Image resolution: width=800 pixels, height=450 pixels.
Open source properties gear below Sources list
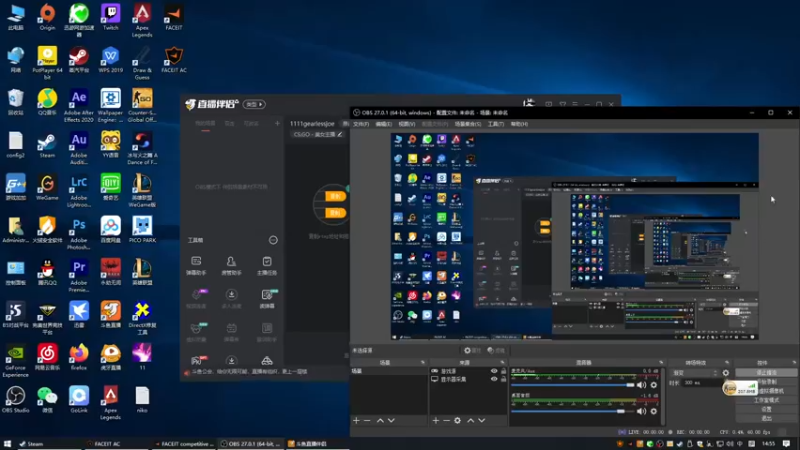[x=457, y=420]
